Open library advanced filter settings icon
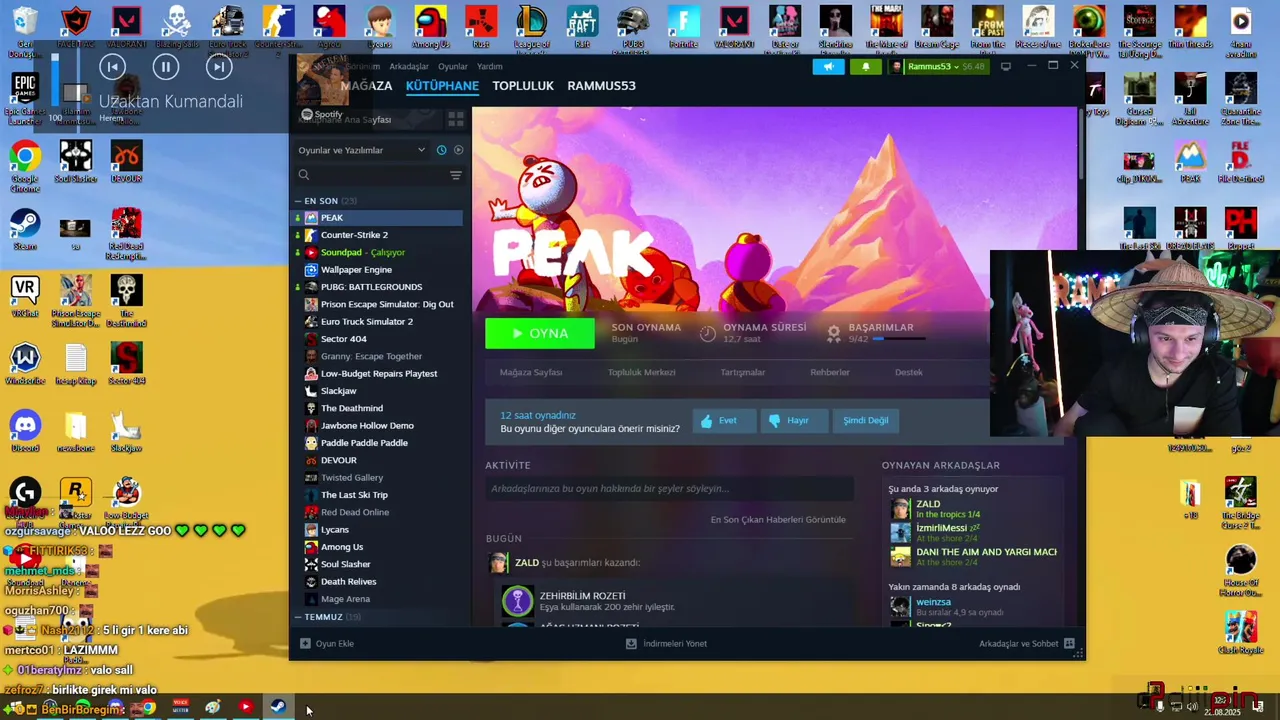 (x=456, y=175)
